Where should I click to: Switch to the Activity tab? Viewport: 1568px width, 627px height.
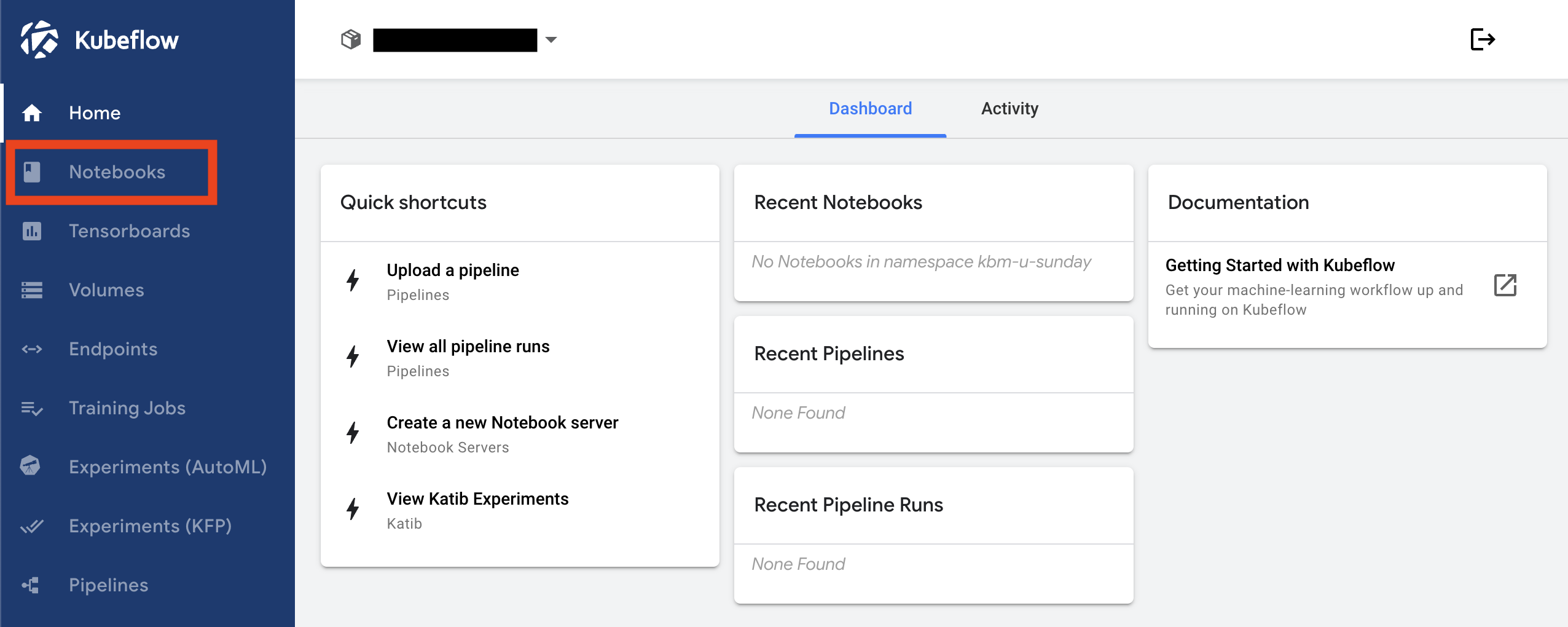pyautogui.click(x=1009, y=109)
